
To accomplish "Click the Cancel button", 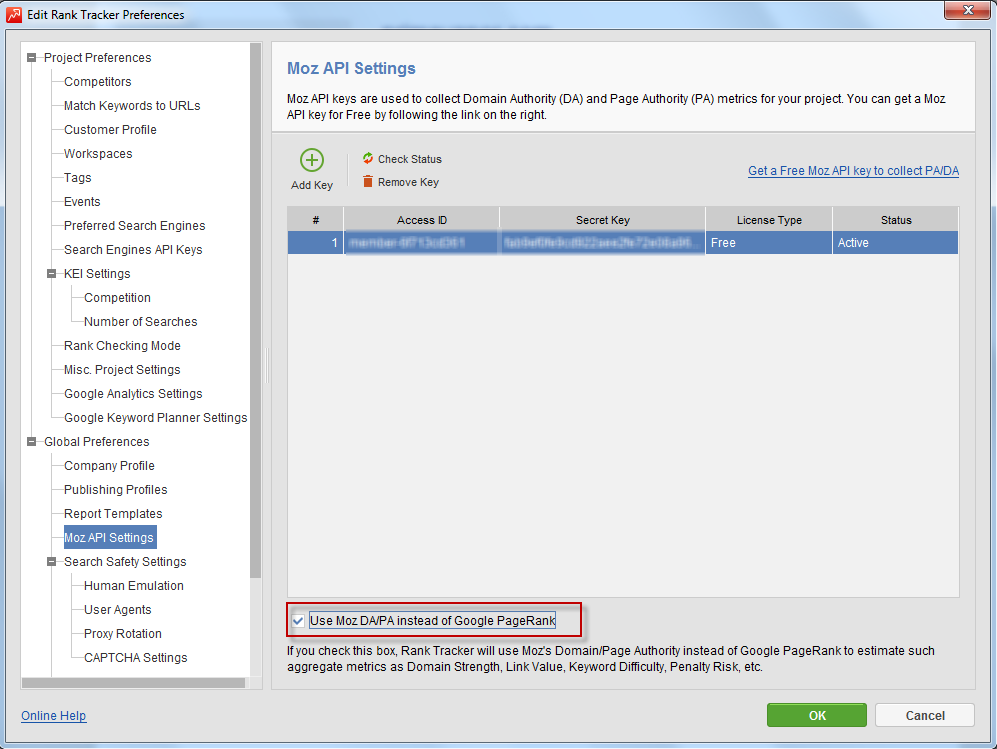I will pyautogui.click(x=925, y=715).
